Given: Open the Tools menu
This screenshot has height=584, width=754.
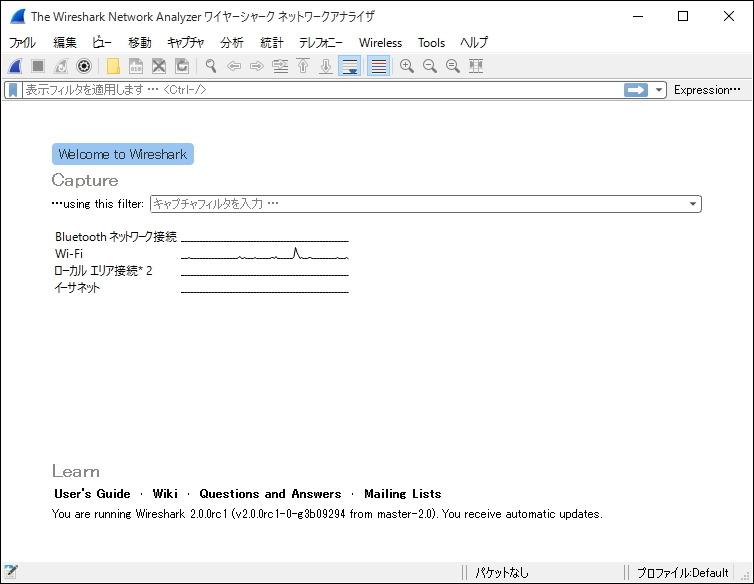Looking at the screenshot, I should pyautogui.click(x=431, y=43).
